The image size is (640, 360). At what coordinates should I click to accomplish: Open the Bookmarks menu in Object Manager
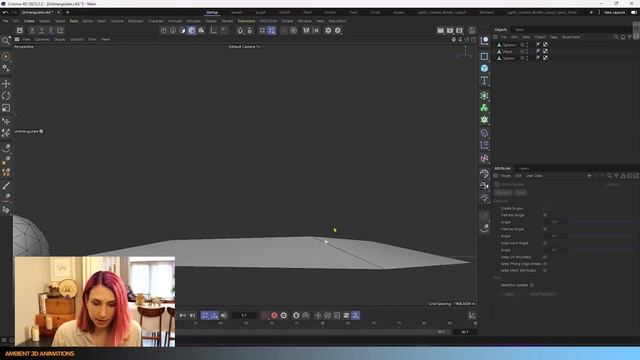571,37
